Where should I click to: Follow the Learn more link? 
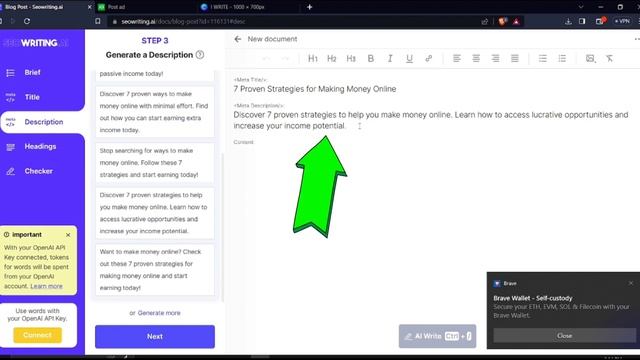click(x=47, y=286)
